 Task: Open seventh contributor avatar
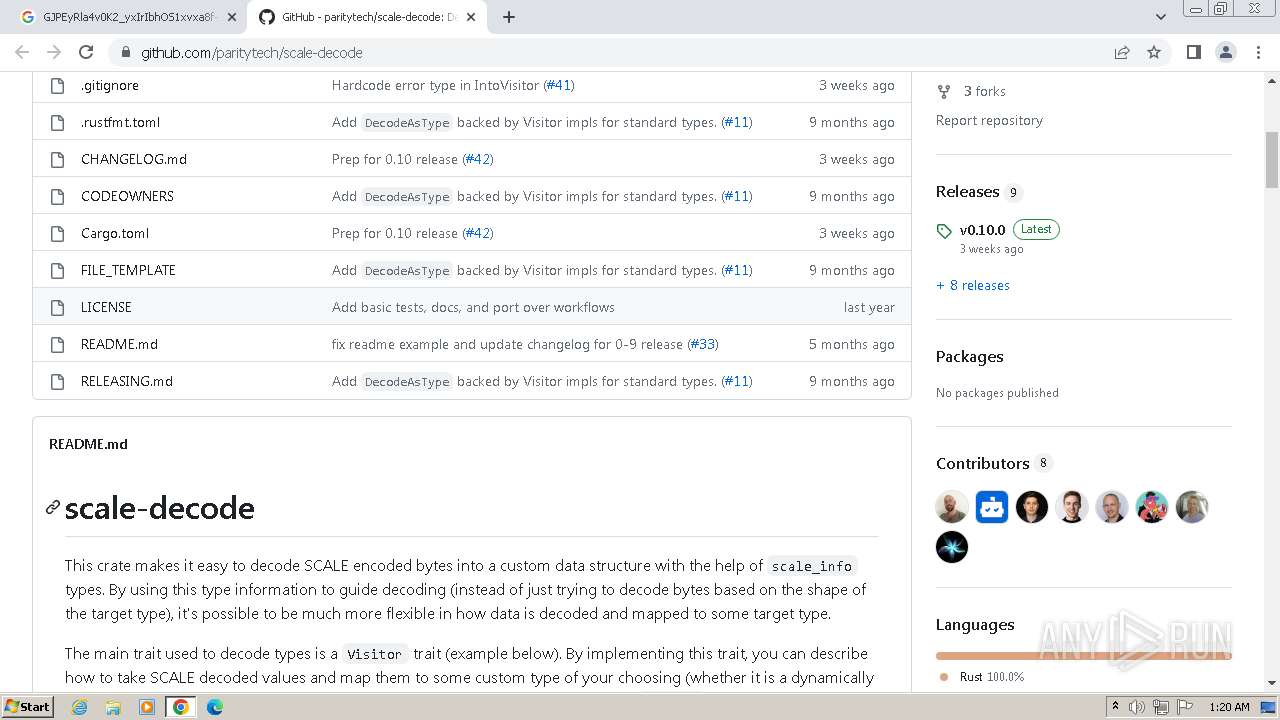click(1192, 507)
